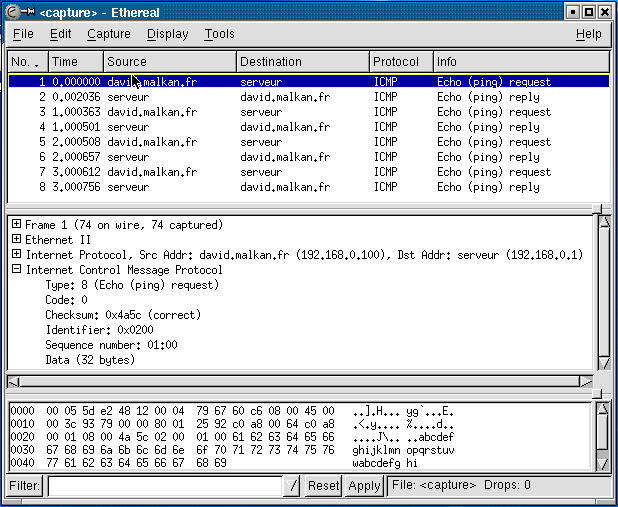Select packet 6 at time 2.000657

coord(309,157)
